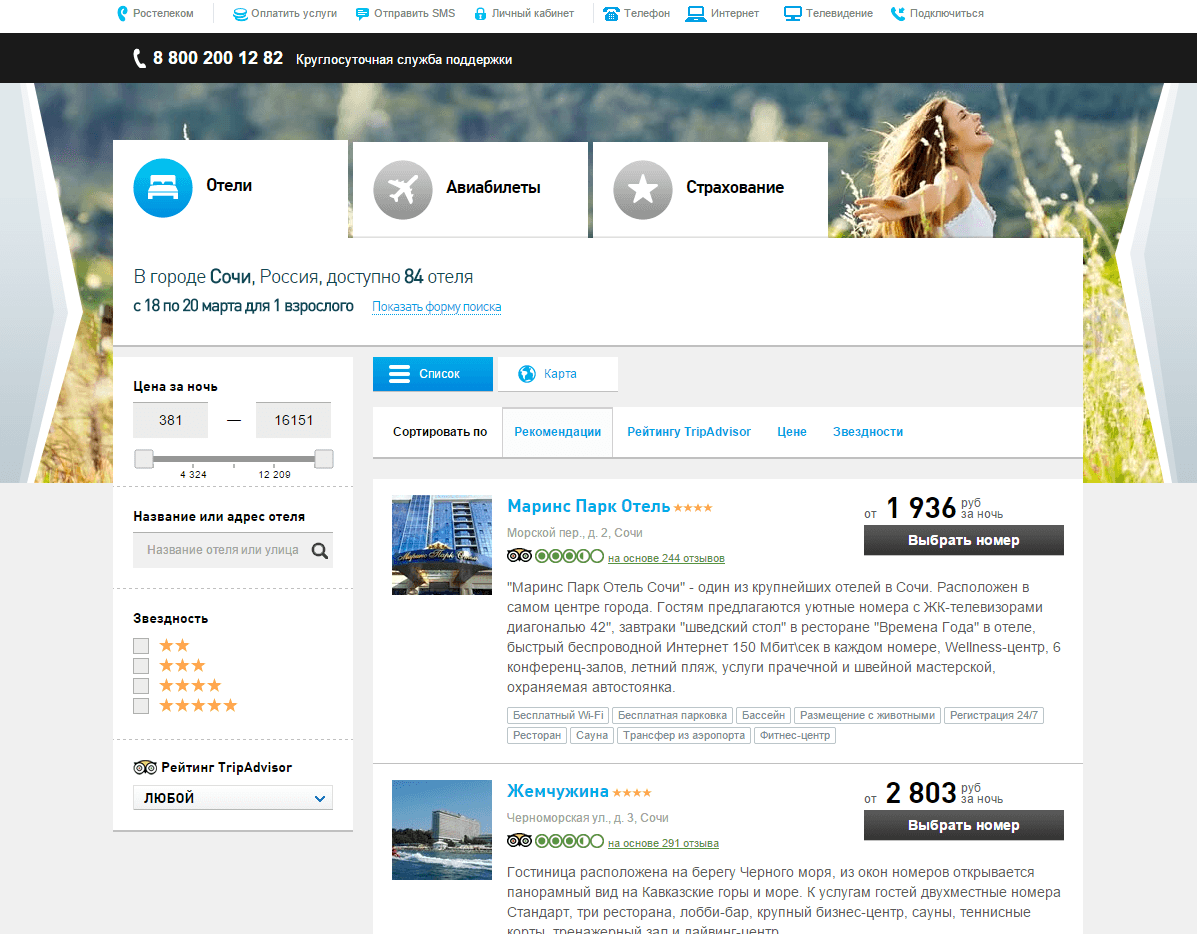This screenshot has width=1197, height=934.
Task: Click the Подключиться phone icon
Action: [898, 14]
